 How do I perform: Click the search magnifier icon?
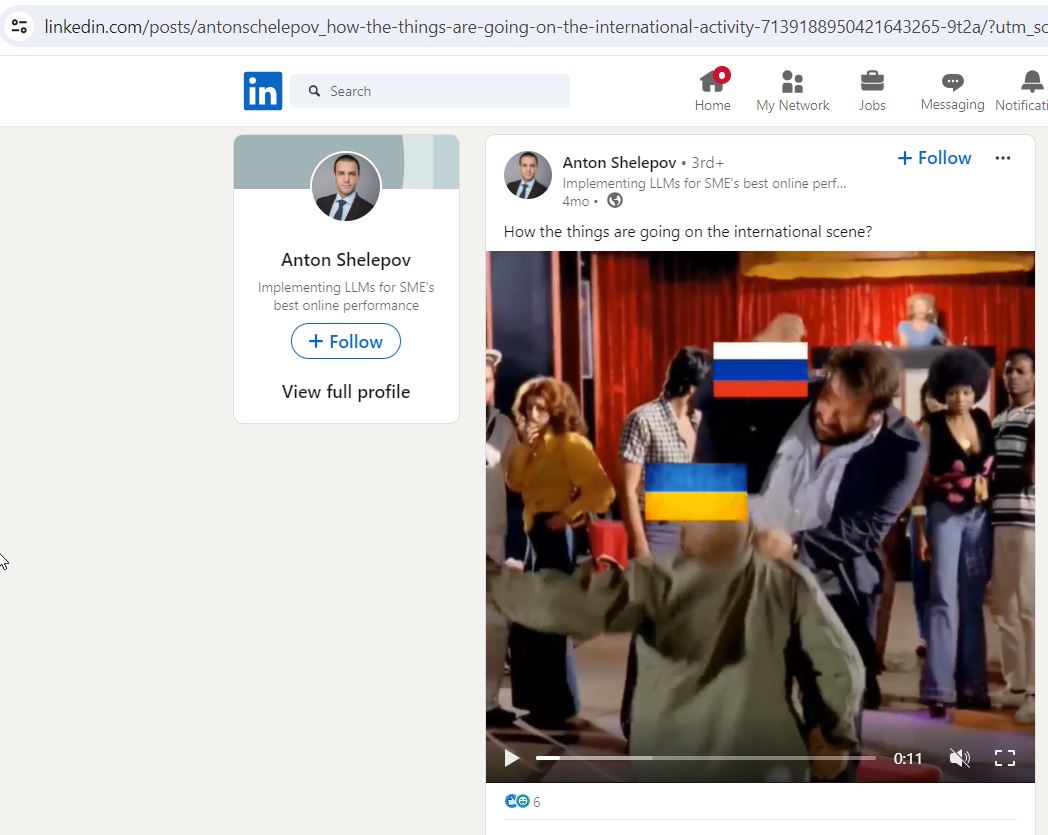314,91
